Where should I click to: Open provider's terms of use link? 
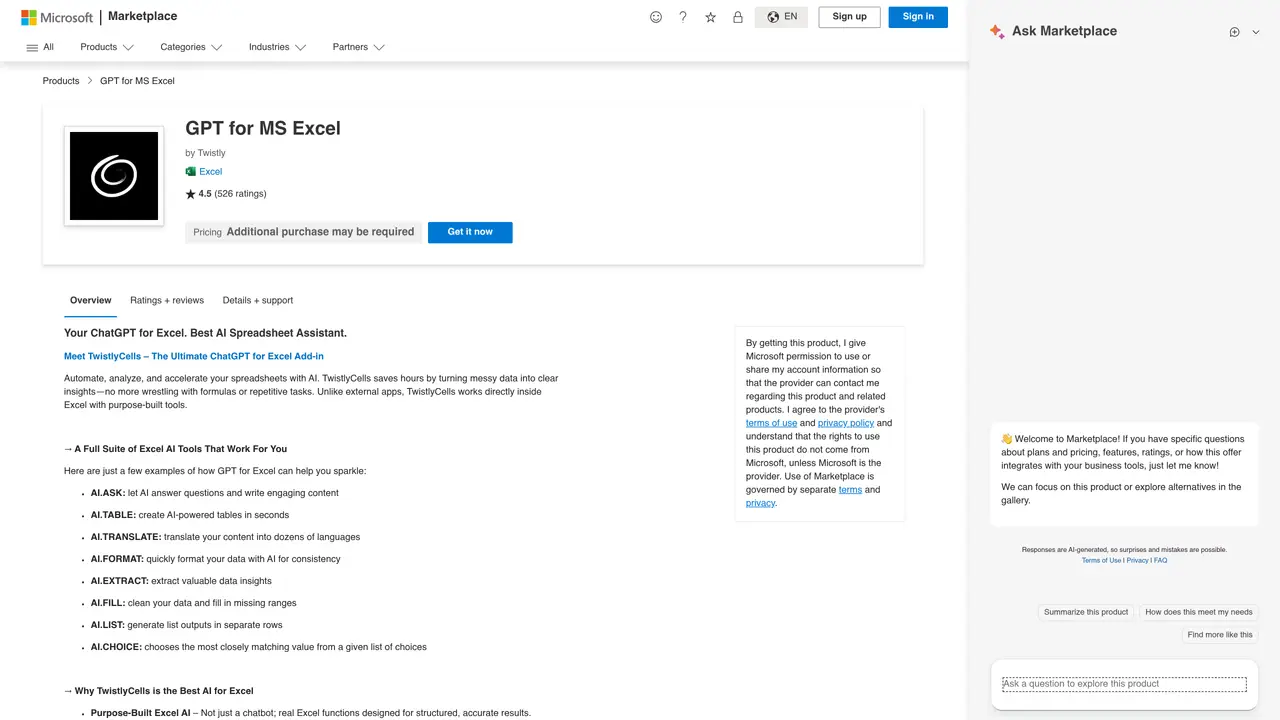point(771,423)
